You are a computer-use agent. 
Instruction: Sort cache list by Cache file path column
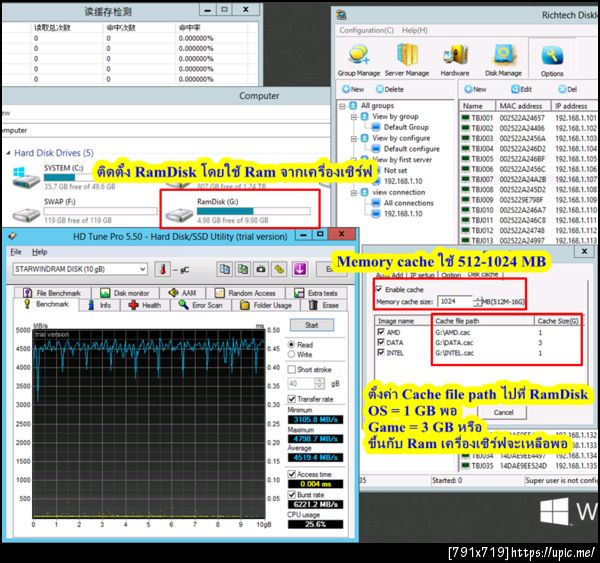(483, 321)
